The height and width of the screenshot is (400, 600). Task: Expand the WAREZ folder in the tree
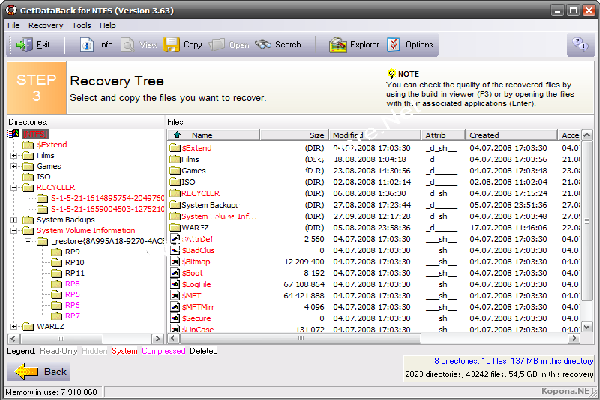[x=14, y=327]
